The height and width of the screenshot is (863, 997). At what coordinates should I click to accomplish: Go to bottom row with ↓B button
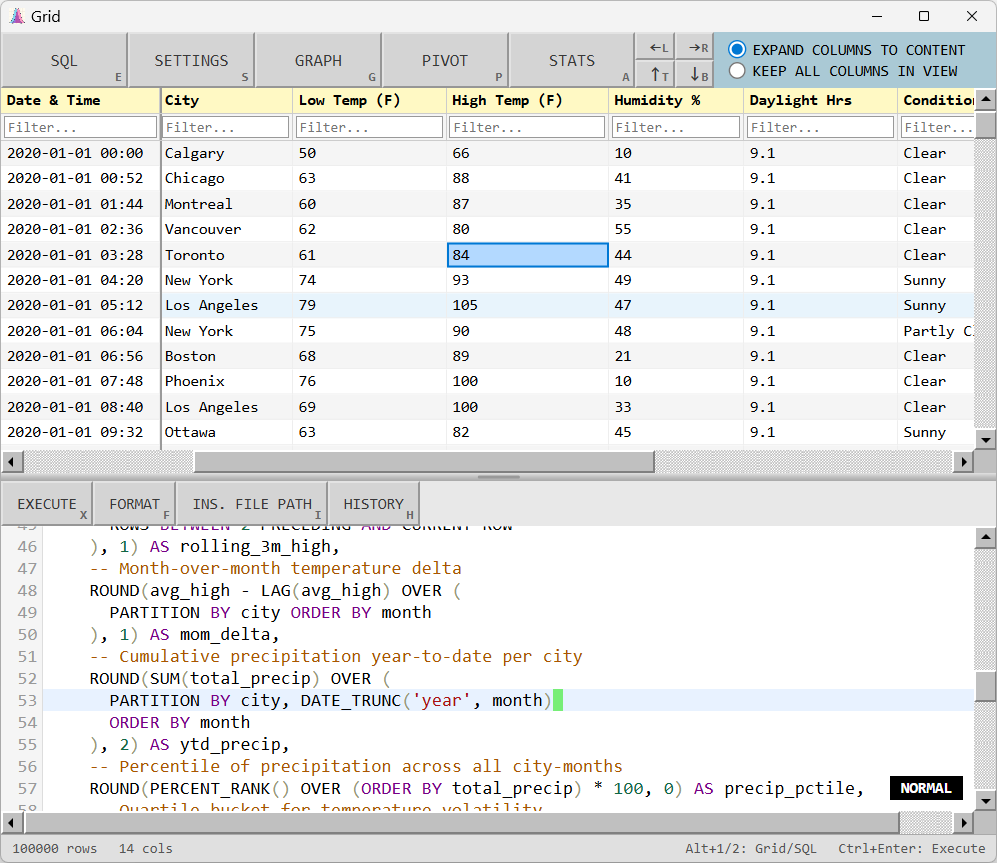(x=695, y=74)
